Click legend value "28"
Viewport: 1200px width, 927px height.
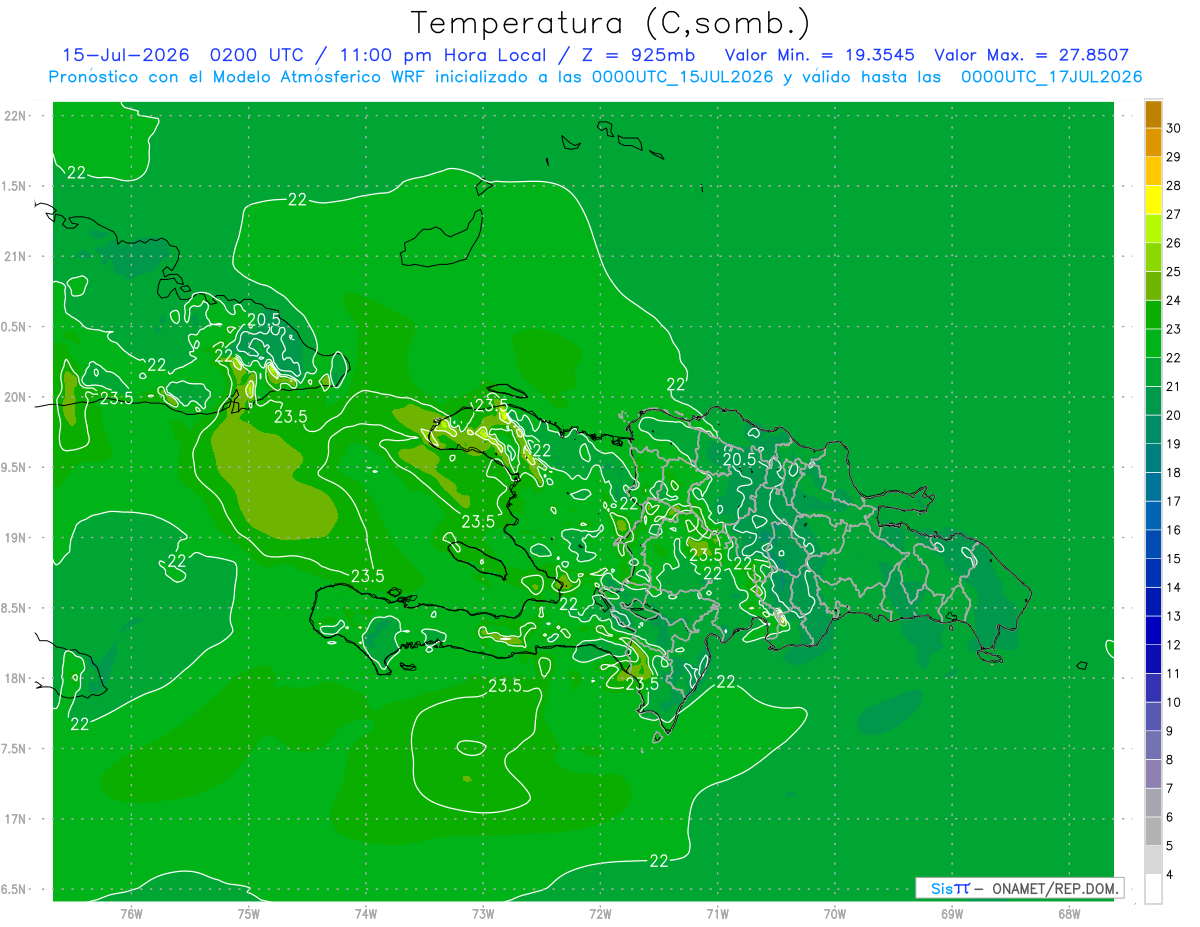tap(1174, 185)
